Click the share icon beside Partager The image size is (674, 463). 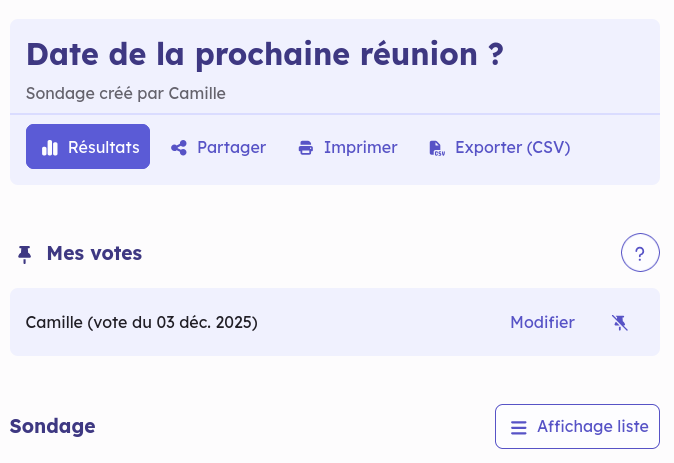(179, 147)
